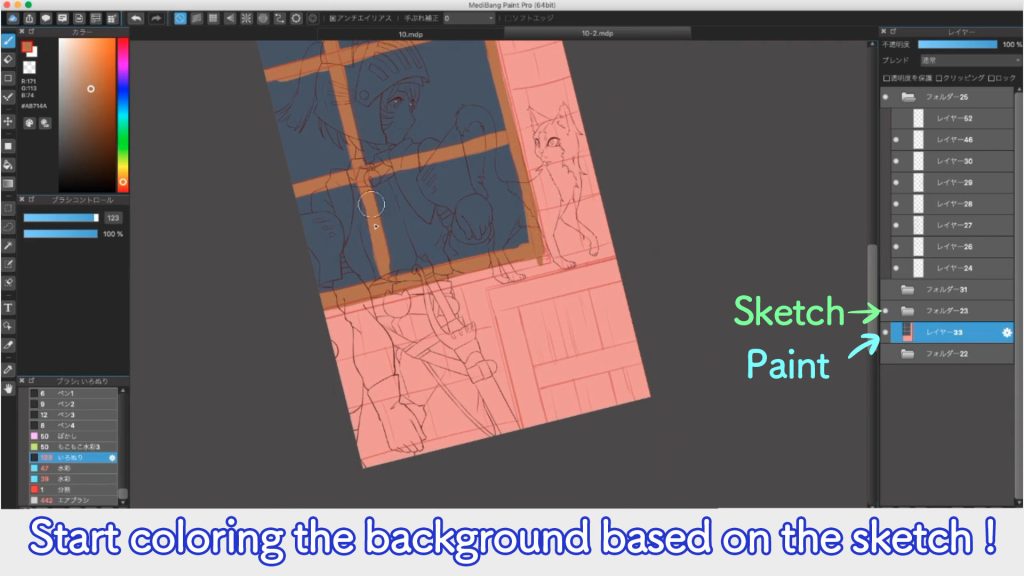Select the Gradient tool
This screenshot has width=1024, height=576.
[x=8, y=184]
